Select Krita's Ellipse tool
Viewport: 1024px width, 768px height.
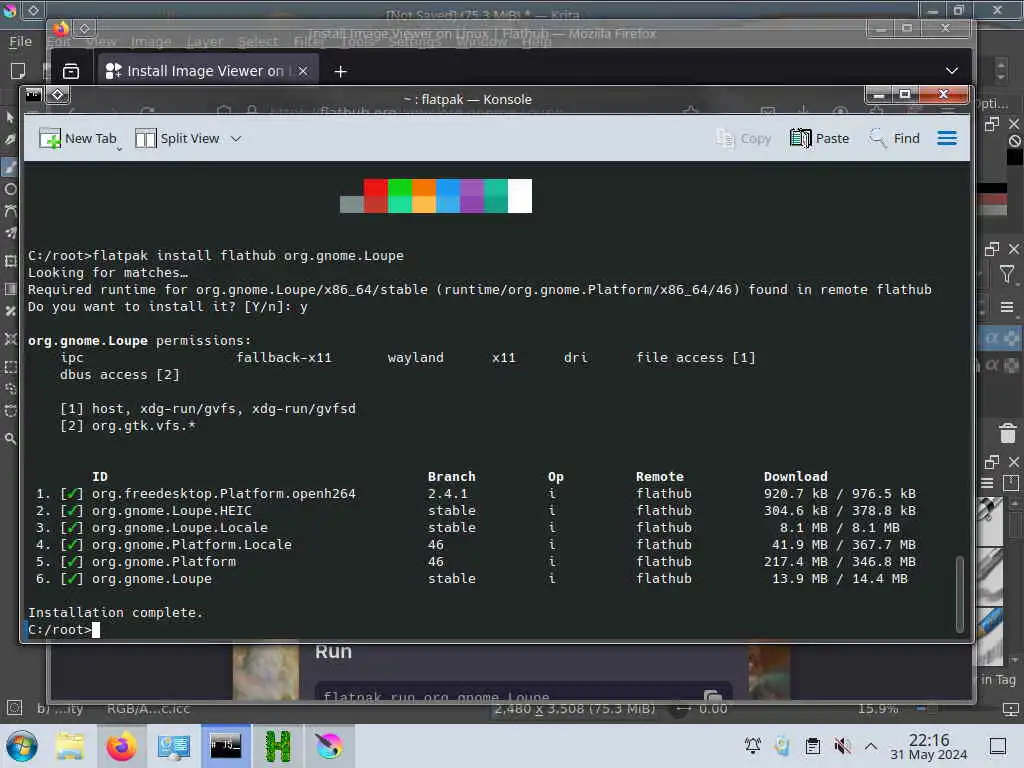coord(10,189)
